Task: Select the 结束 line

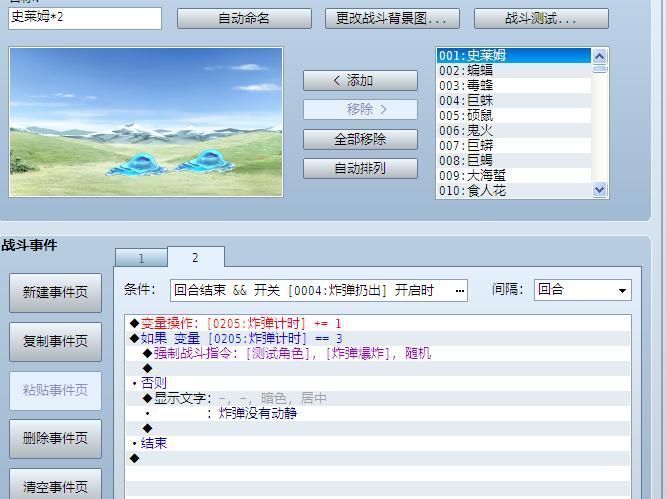Action: coord(378,443)
